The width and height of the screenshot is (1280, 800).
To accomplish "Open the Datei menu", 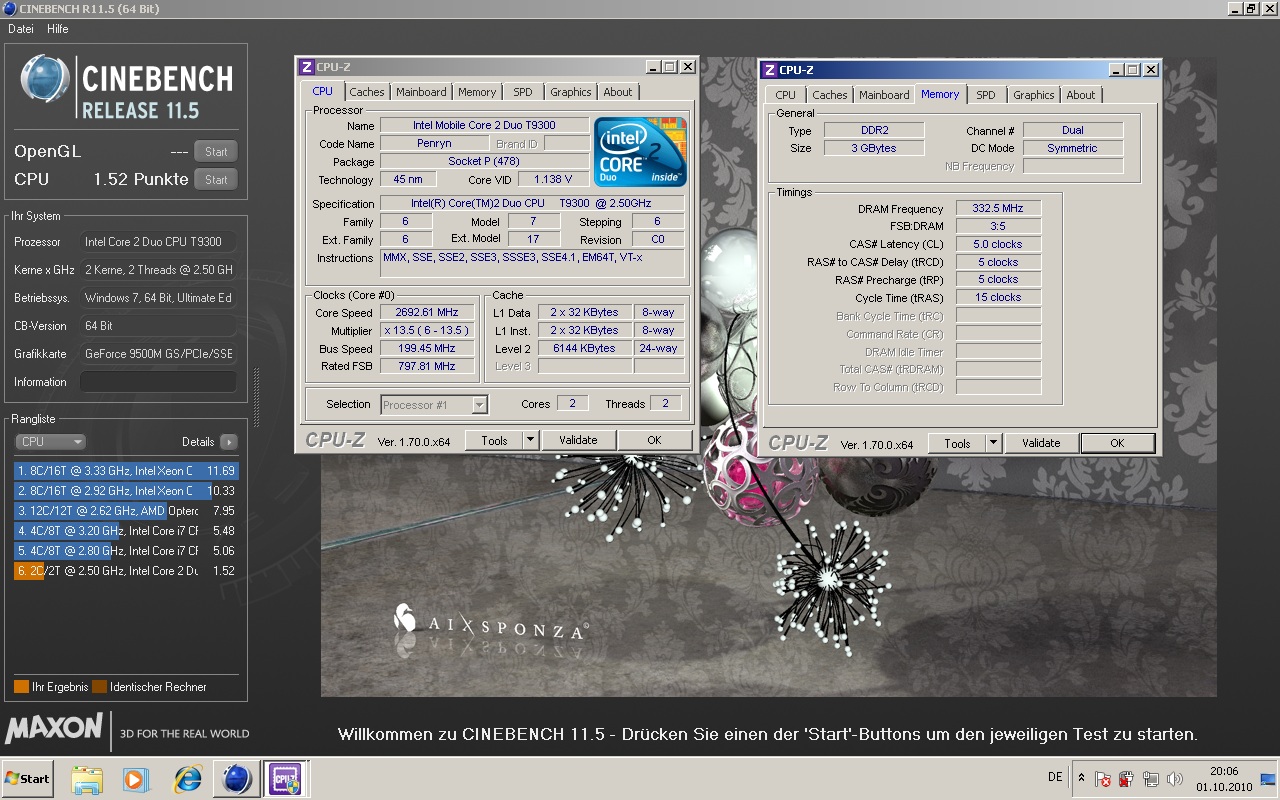I will click(x=21, y=29).
